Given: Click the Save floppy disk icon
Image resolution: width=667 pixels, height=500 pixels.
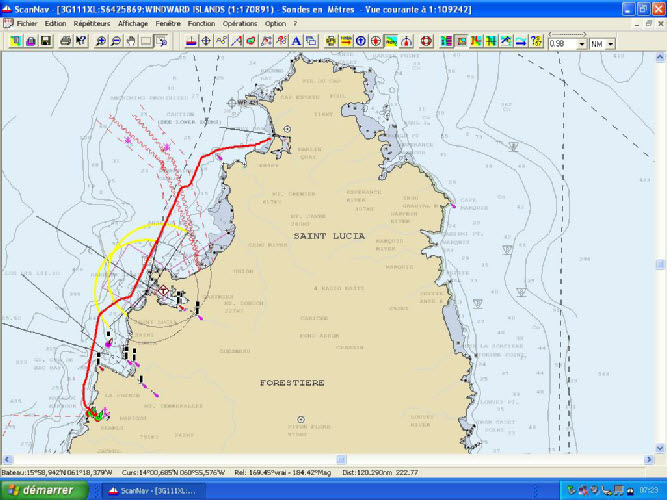Looking at the screenshot, I should [46, 42].
